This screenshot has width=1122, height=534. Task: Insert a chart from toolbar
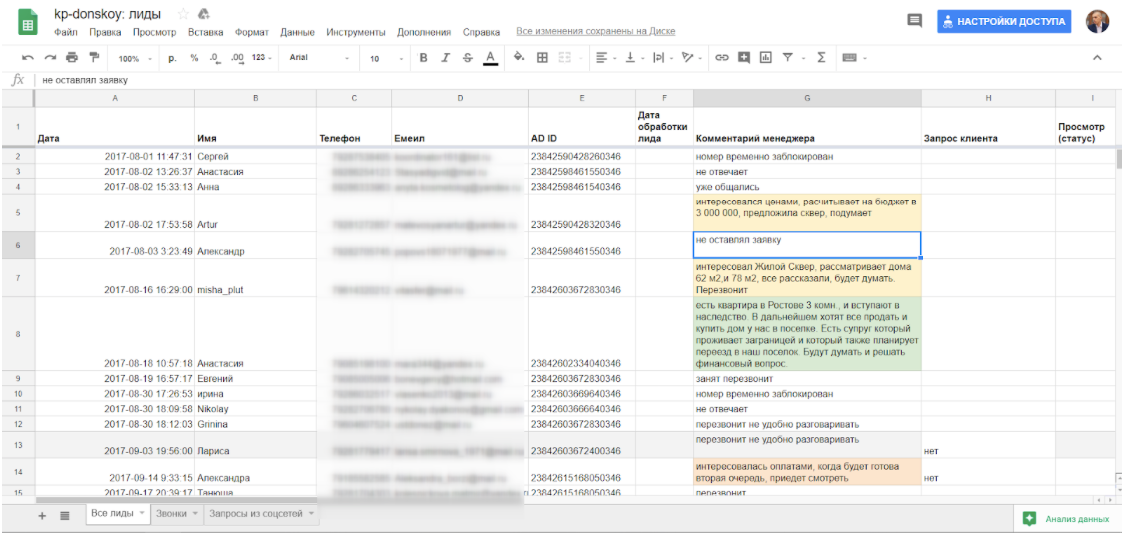pos(765,58)
